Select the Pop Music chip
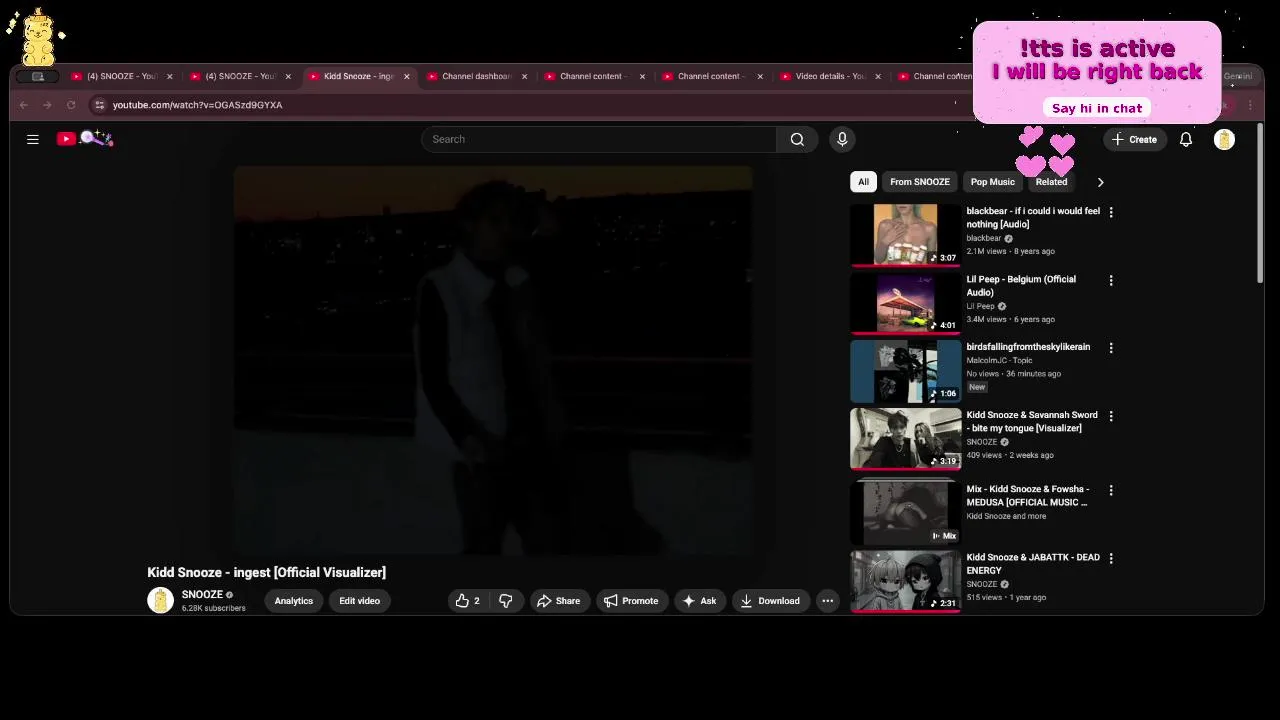 click(x=993, y=182)
